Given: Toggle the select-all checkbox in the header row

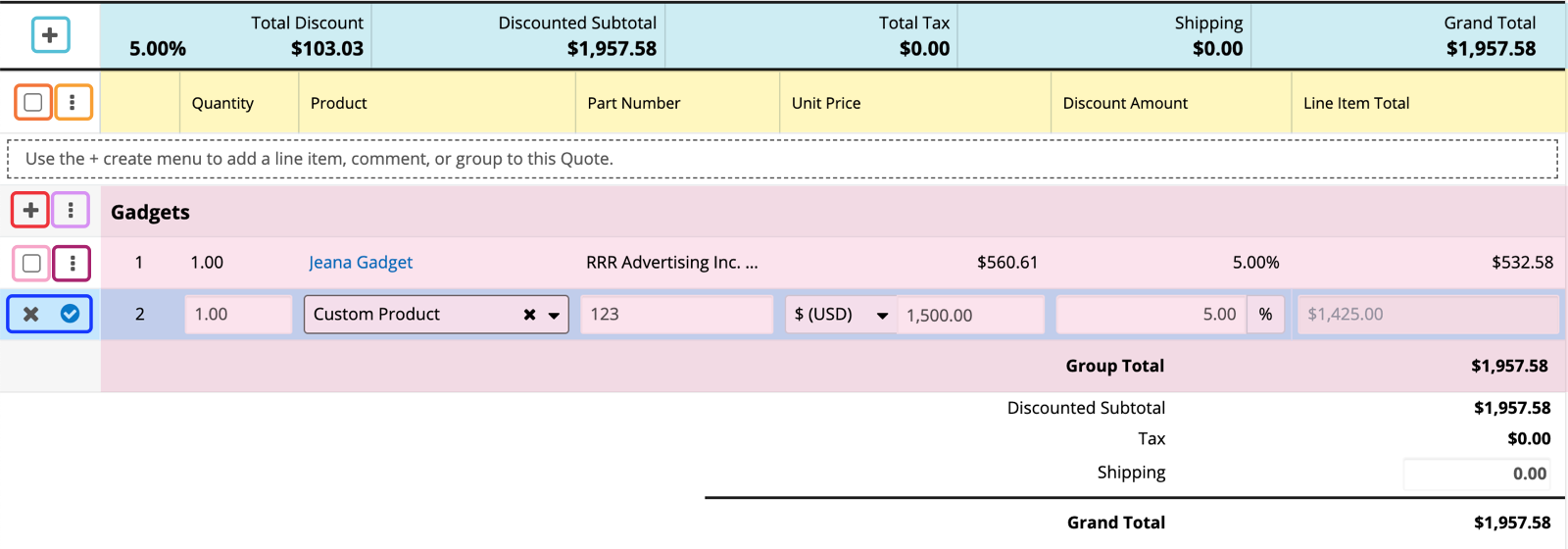Looking at the screenshot, I should point(33,102).
